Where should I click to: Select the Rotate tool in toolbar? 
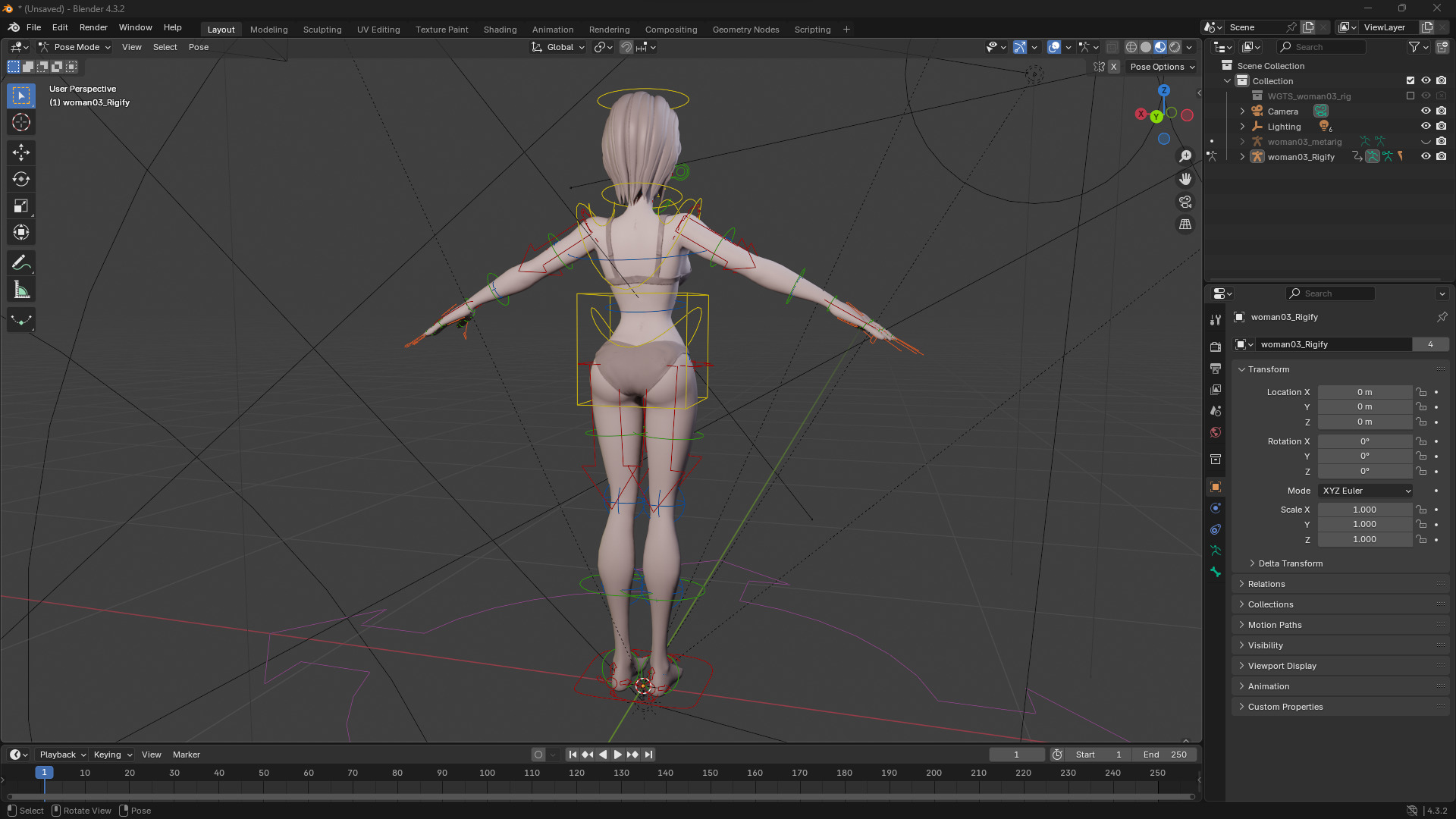click(x=21, y=180)
